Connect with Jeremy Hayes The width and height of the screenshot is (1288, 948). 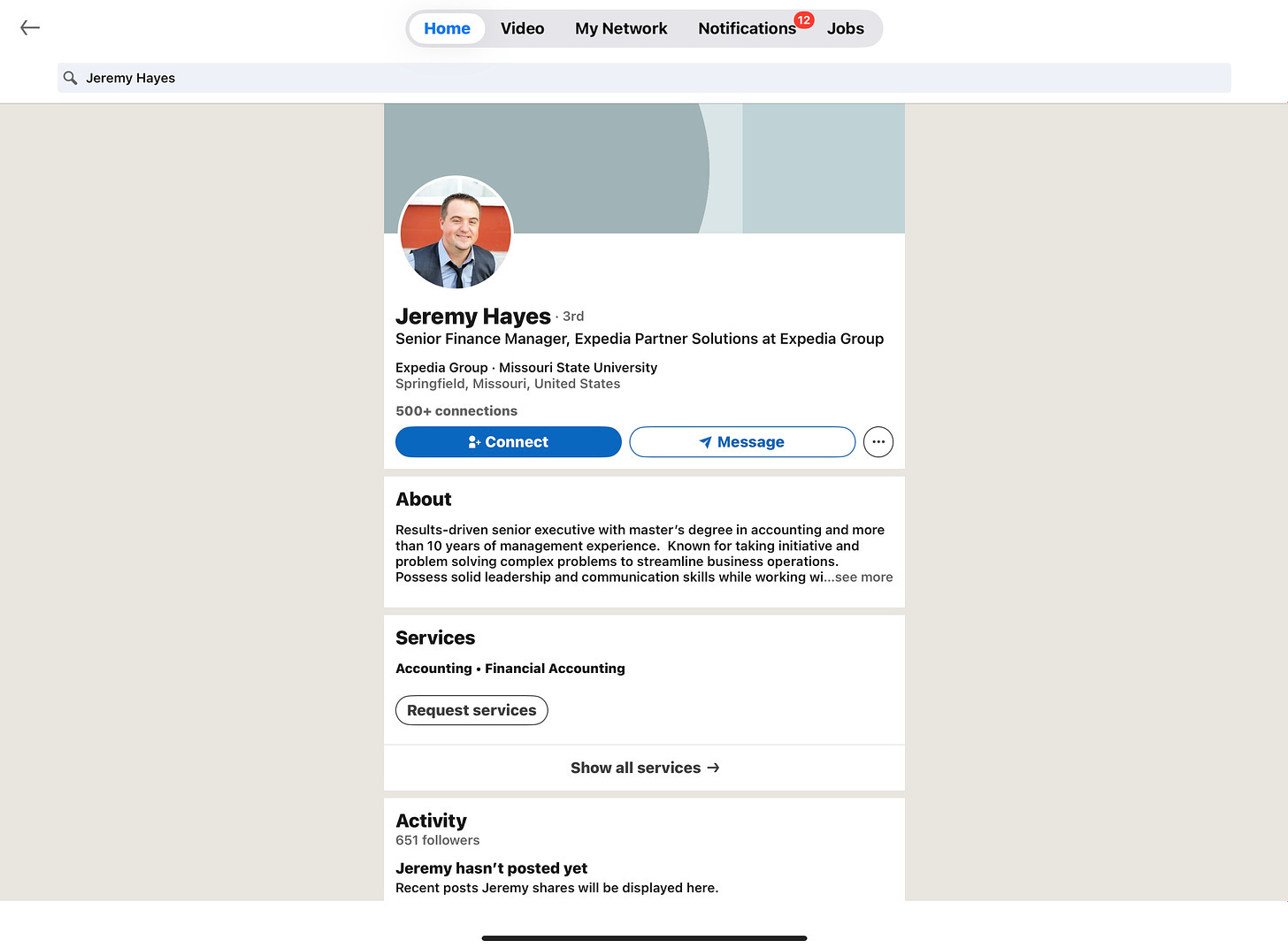pos(508,442)
